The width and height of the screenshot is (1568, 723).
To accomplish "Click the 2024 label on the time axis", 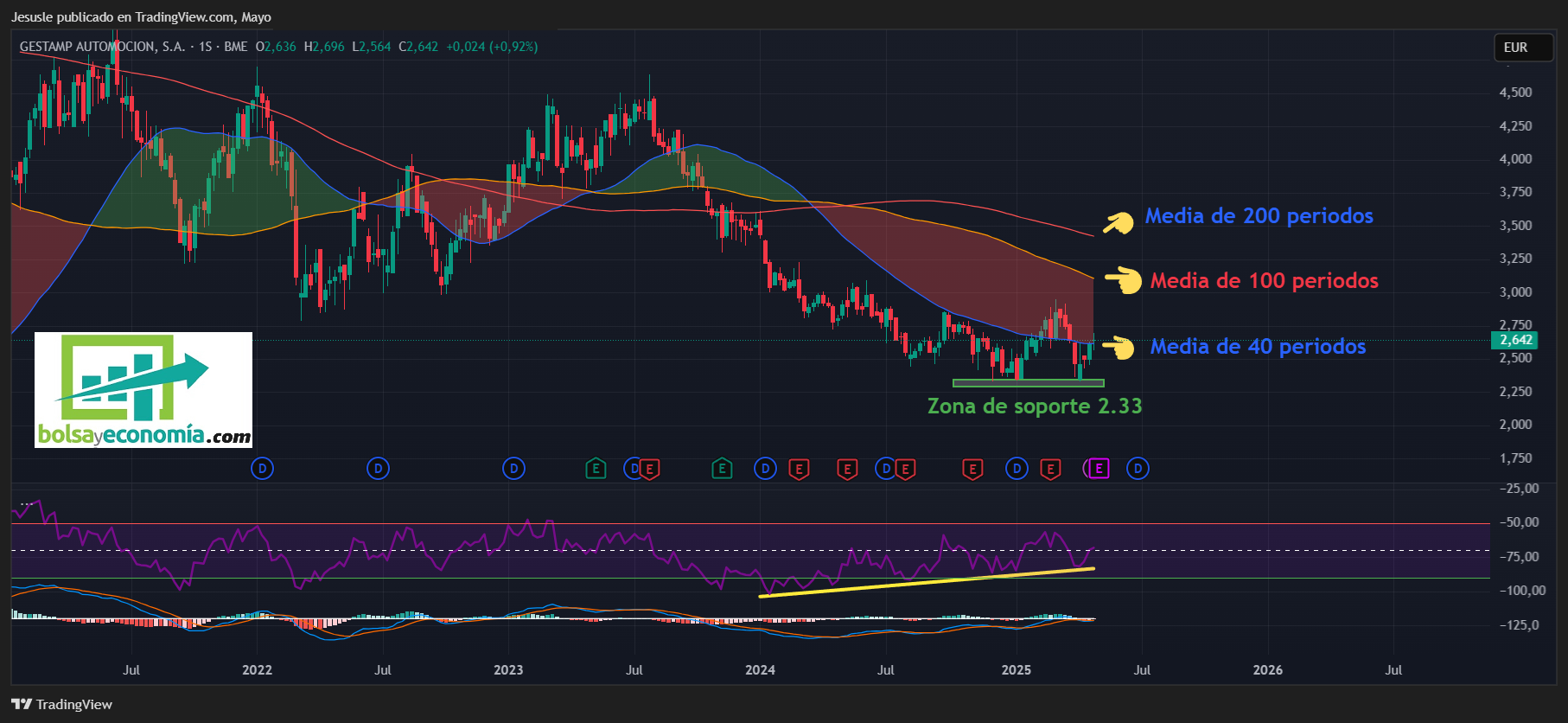I will (760, 669).
